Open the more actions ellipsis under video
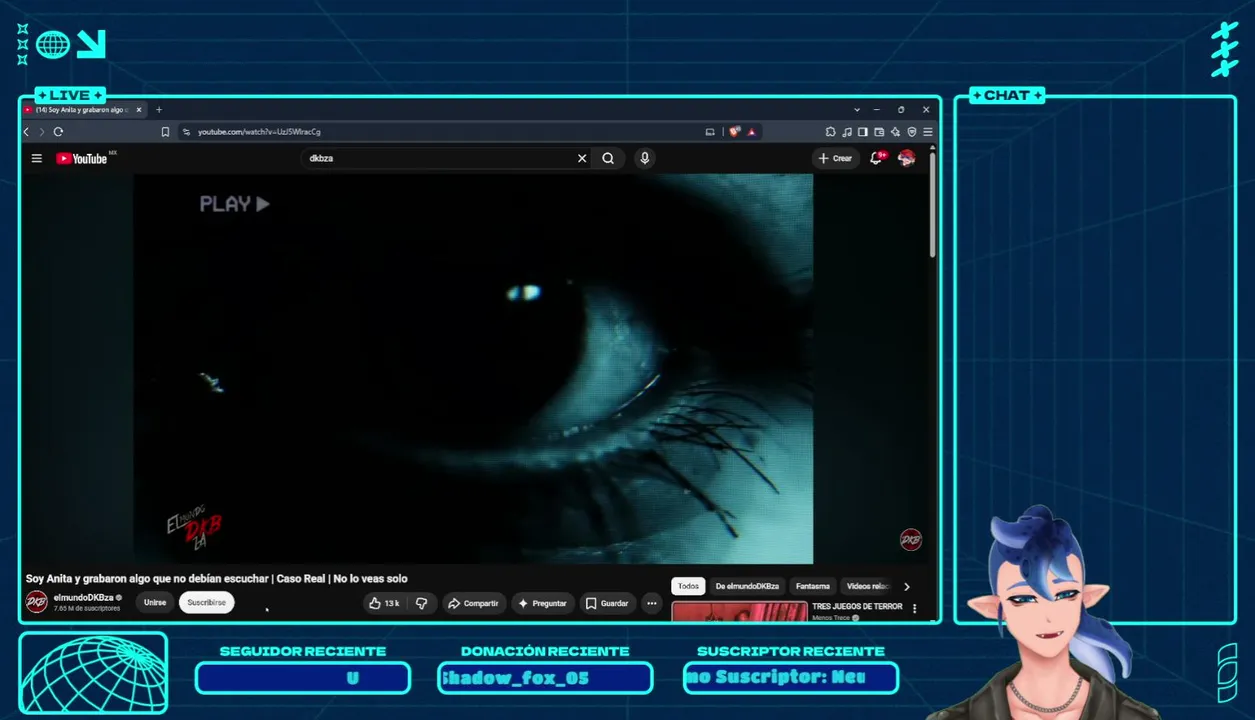Image resolution: width=1255 pixels, height=720 pixels. tap(652, 603)
